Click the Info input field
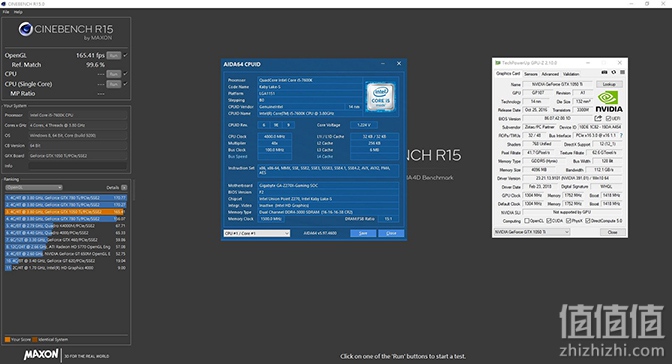 point(78,166)
